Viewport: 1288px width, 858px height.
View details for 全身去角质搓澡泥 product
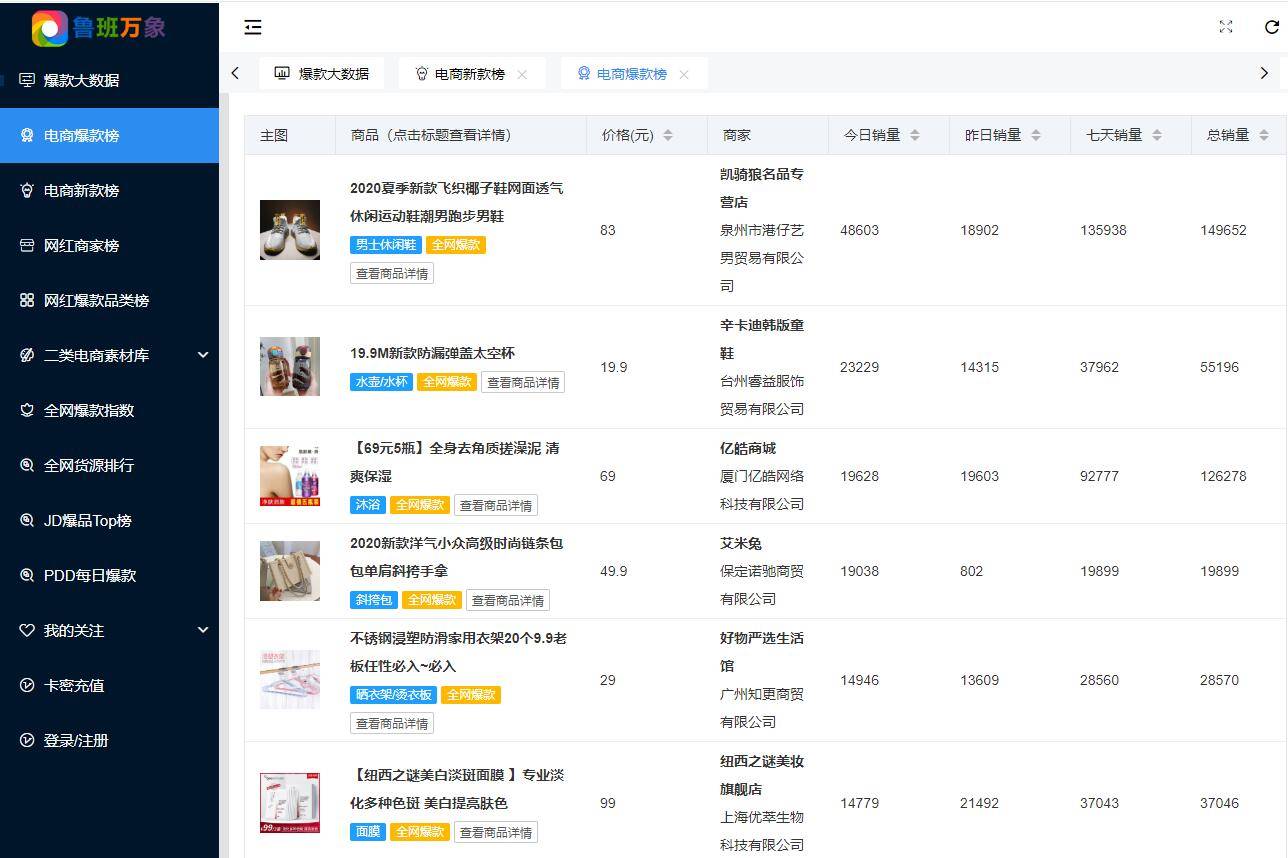[x=496, y=505]
